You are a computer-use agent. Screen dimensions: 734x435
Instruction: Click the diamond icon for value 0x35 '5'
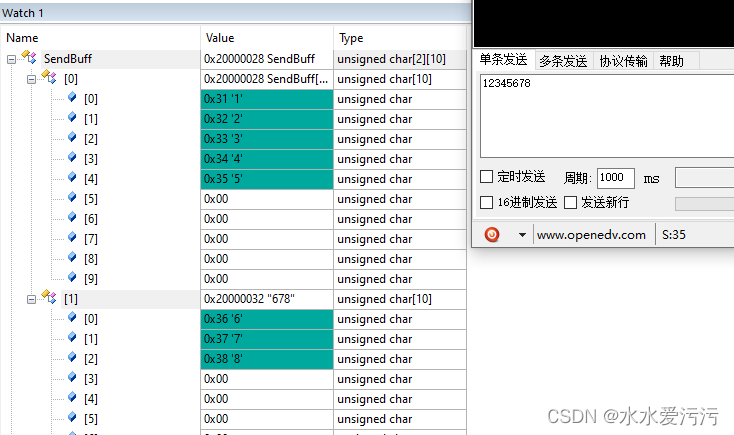(72, 177)
